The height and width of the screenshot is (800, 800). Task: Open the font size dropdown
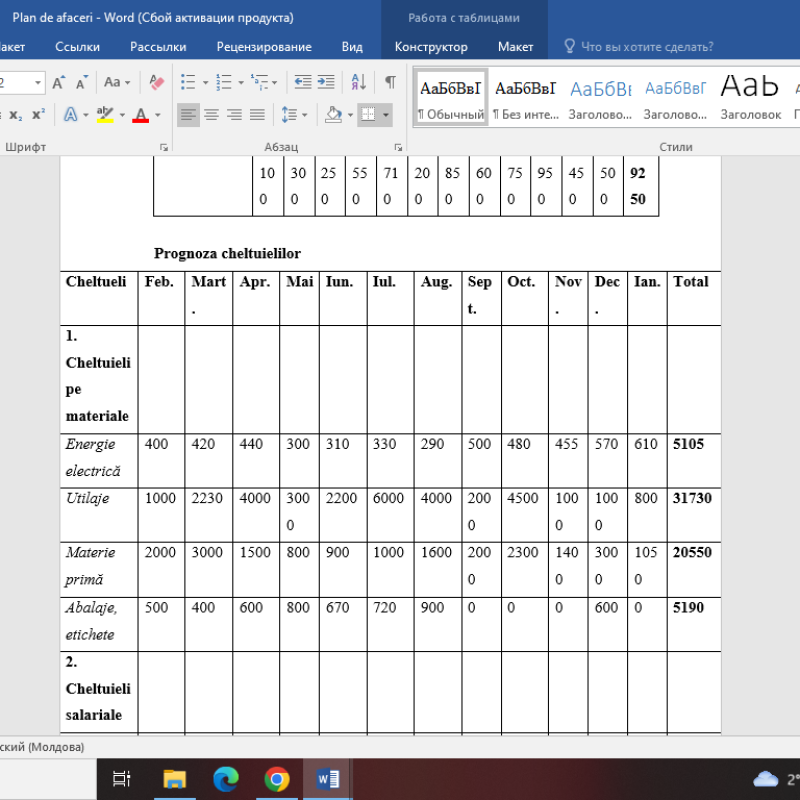click(37, 82)
